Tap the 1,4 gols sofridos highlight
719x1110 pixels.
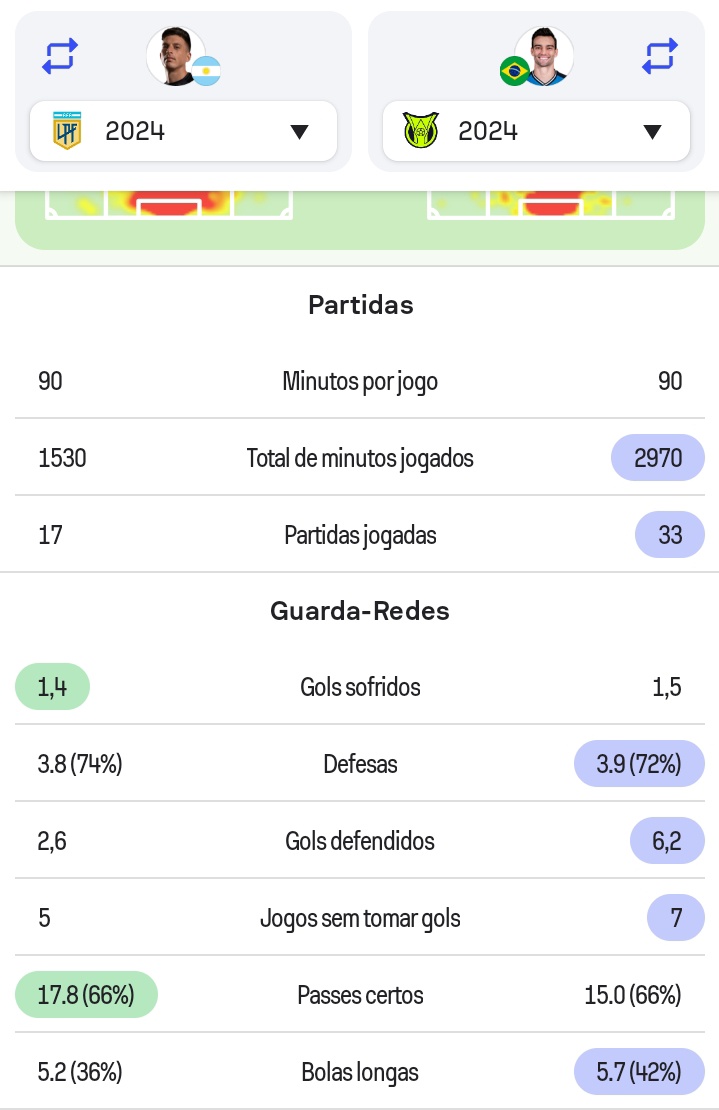52,687
